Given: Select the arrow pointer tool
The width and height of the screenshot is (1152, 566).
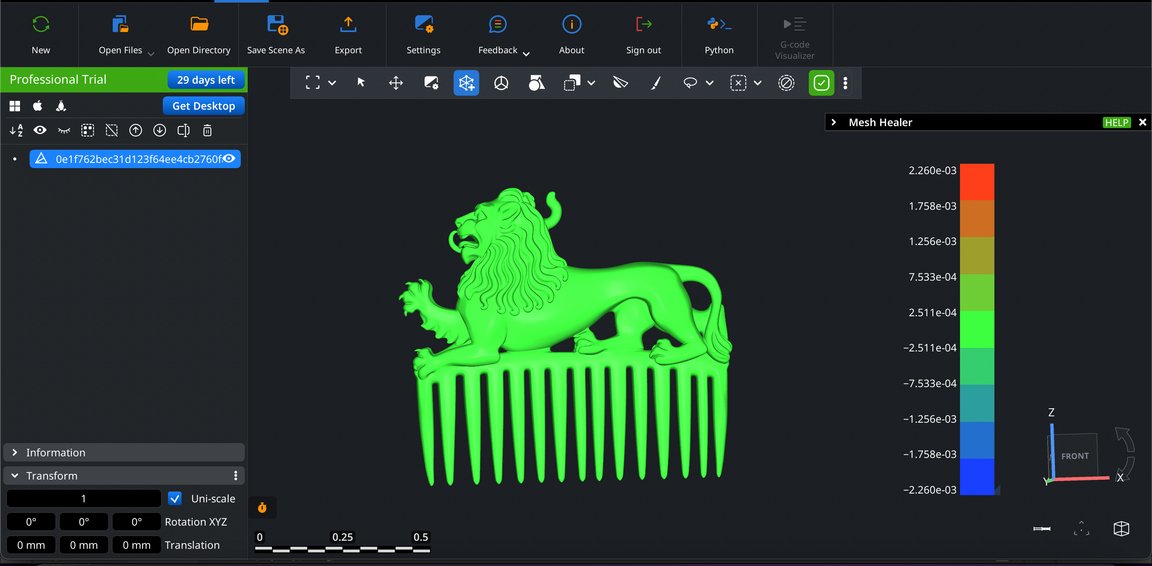Looking at the screenshot, I should click(361, 83).
